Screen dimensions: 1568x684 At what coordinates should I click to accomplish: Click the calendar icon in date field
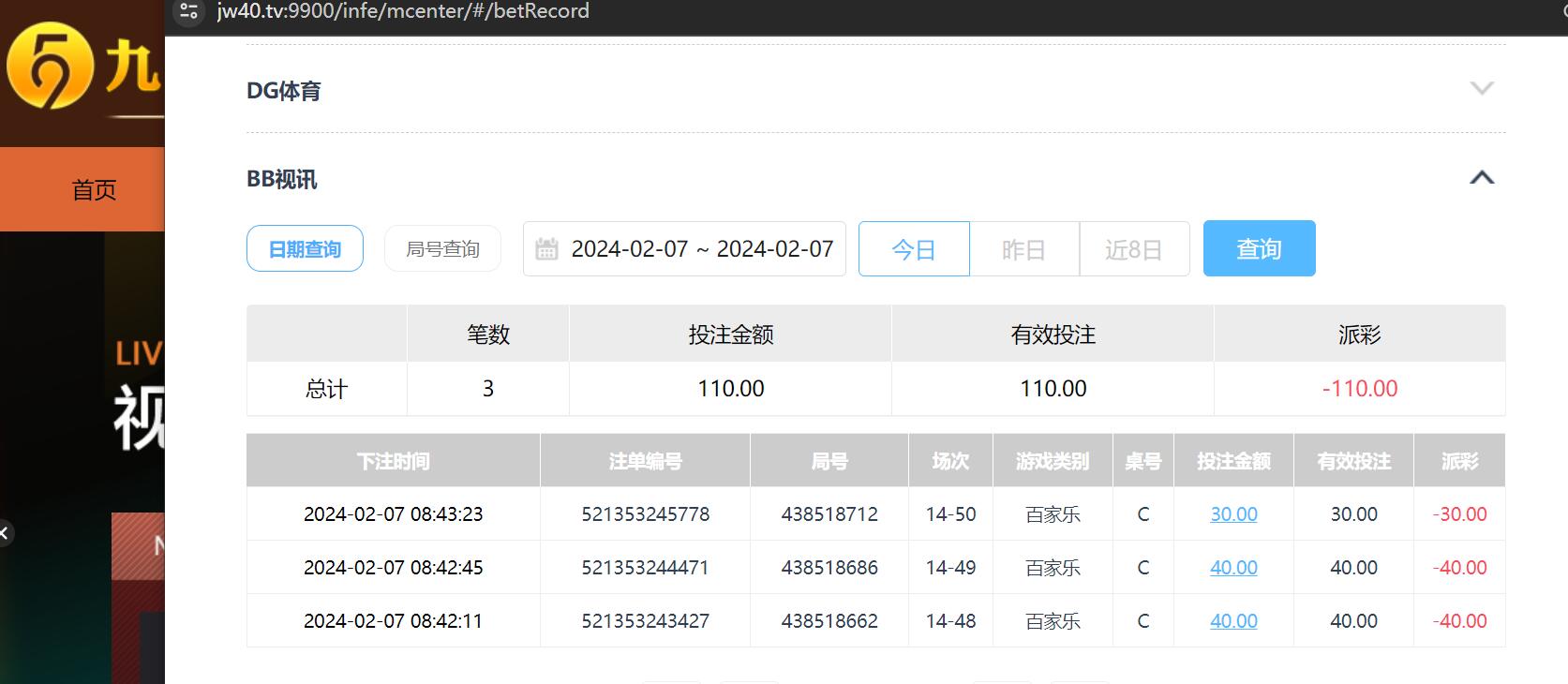(546, 249)
